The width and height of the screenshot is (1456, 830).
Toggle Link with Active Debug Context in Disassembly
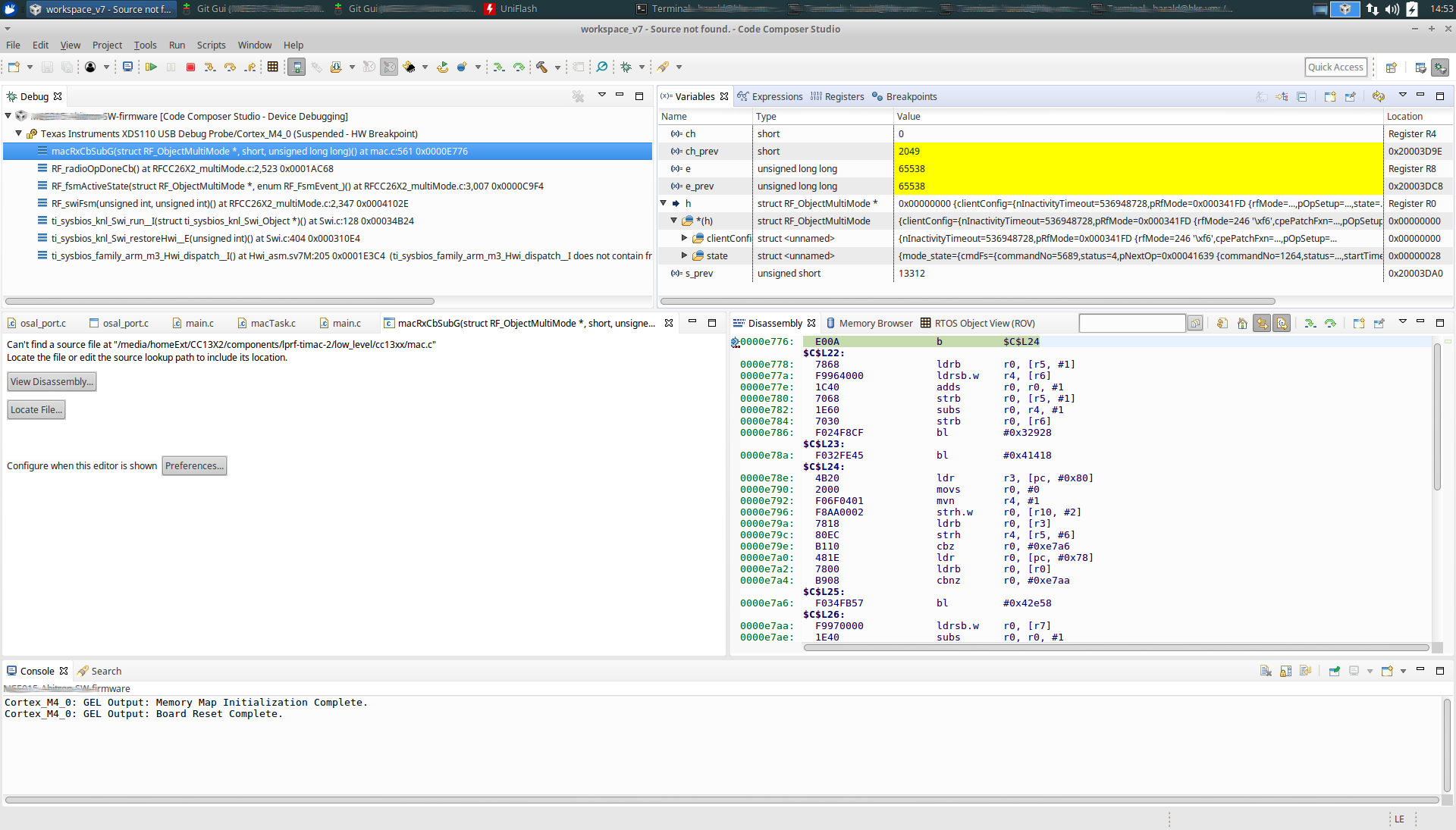point(1262,324)
